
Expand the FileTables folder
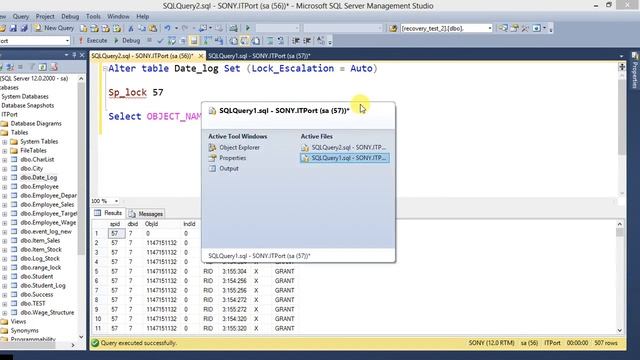click(4, 151)
